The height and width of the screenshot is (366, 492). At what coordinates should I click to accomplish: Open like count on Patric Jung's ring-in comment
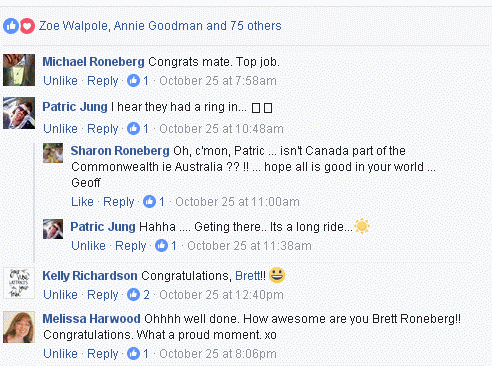[138, 129]
